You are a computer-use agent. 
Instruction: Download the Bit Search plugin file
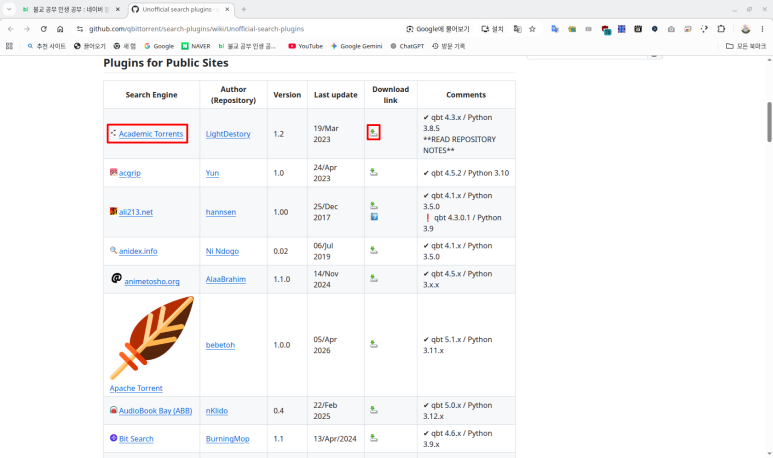point(374,438)
